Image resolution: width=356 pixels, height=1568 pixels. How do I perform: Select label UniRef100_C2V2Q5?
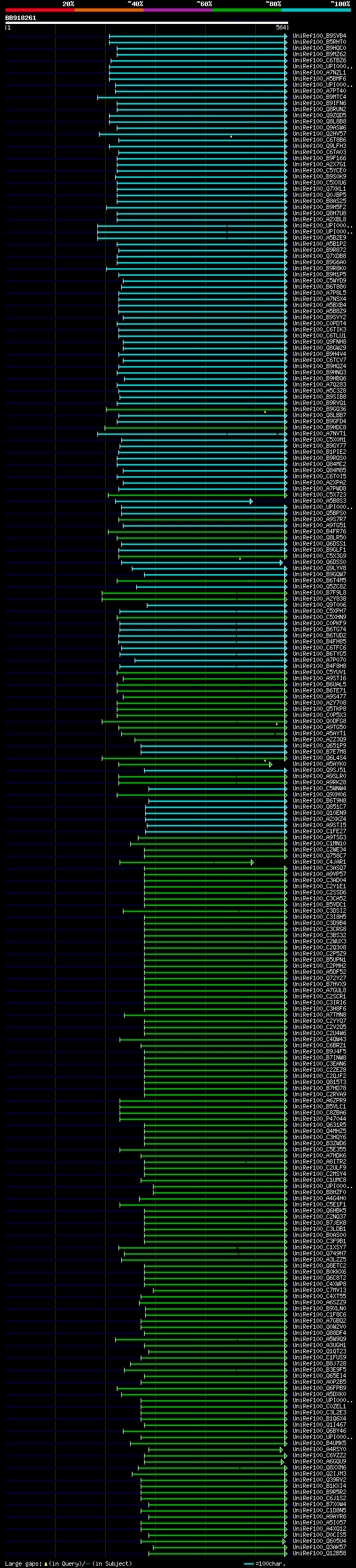[319, 1027]
